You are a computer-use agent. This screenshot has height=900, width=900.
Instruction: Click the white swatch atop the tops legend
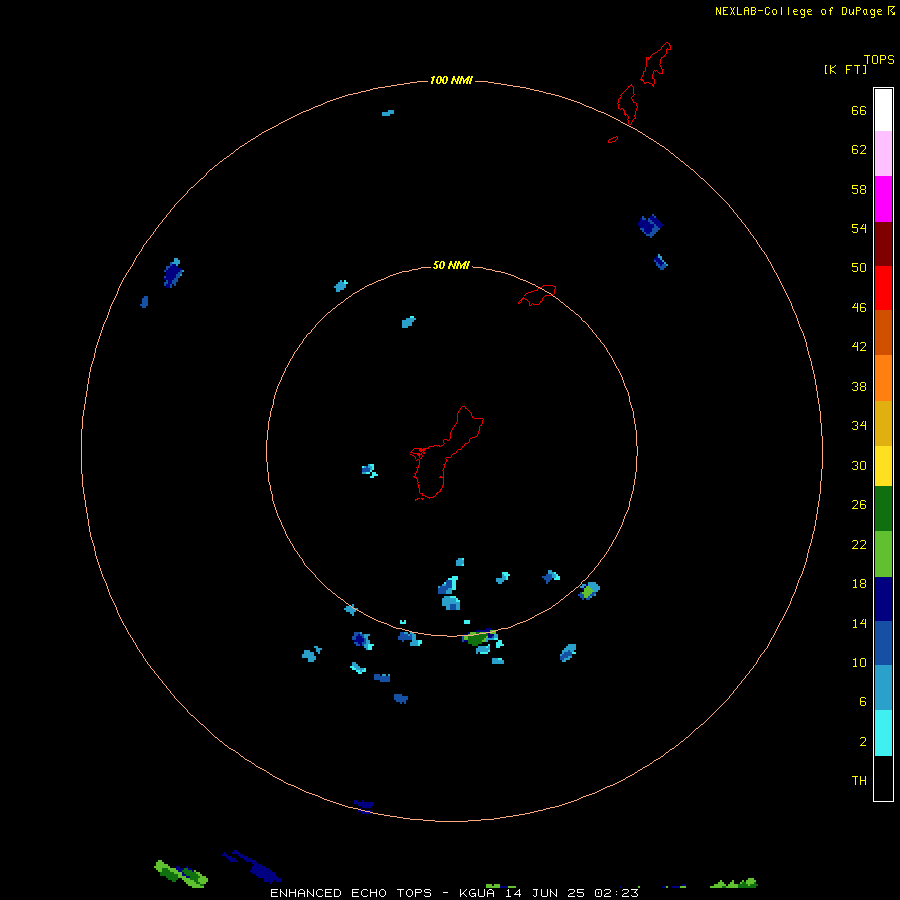click(883, 110)
